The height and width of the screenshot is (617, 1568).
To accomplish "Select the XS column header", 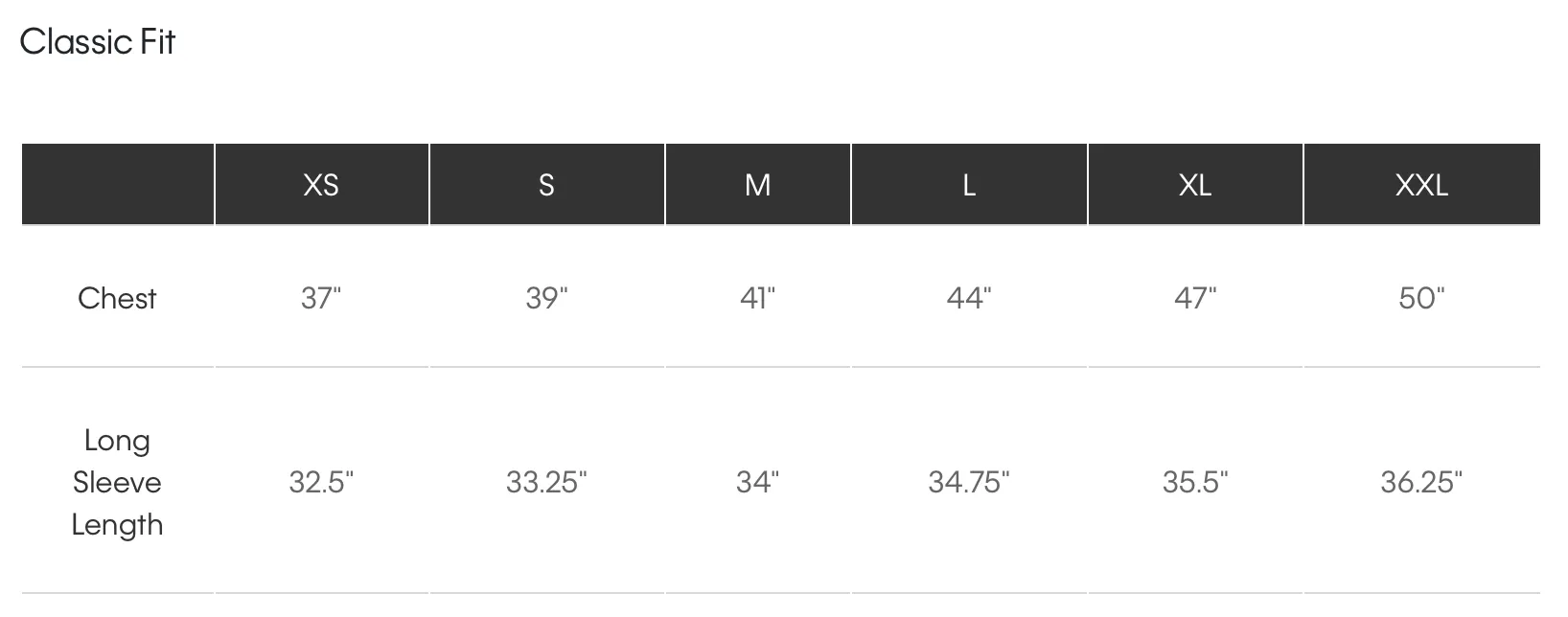I will click(321, 184).
